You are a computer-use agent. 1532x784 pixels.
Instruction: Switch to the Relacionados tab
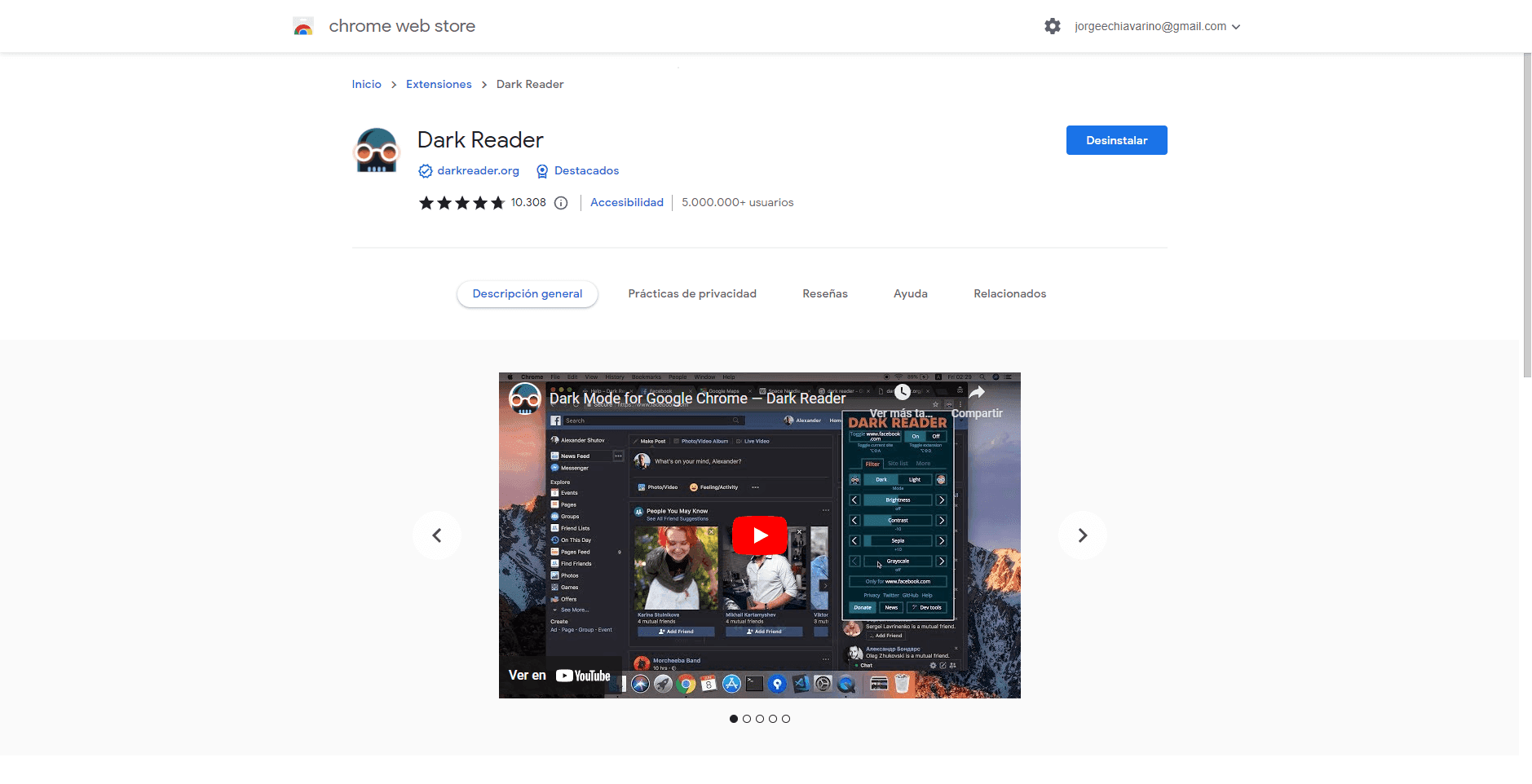(1009, 293)
